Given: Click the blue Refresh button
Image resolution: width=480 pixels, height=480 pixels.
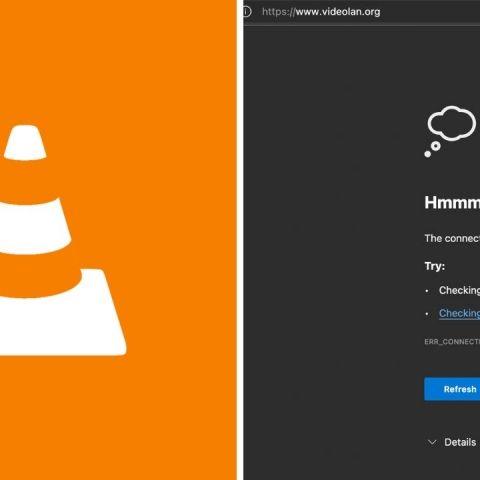Looking at the screenshot, I should [x=452, y=389].
